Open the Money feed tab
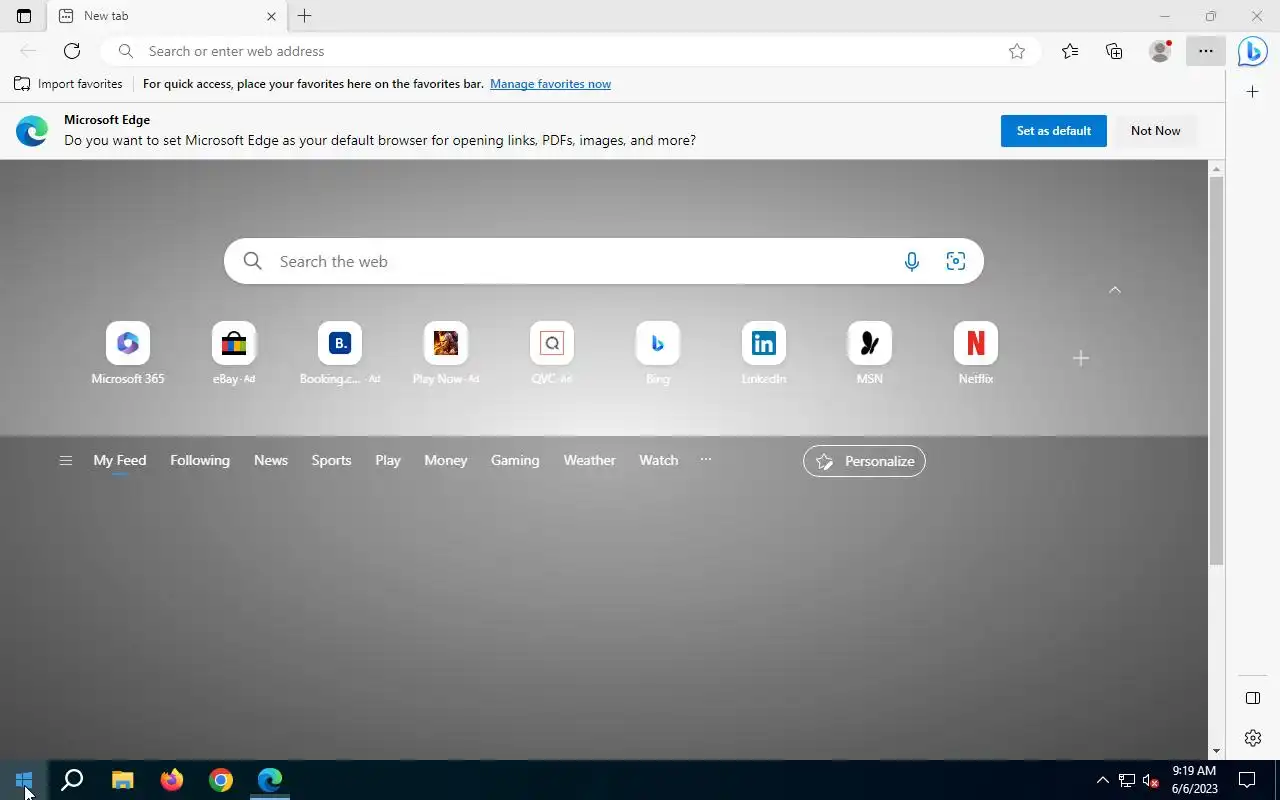Viewport: 1280px width, 800px height. pos(446,460)
